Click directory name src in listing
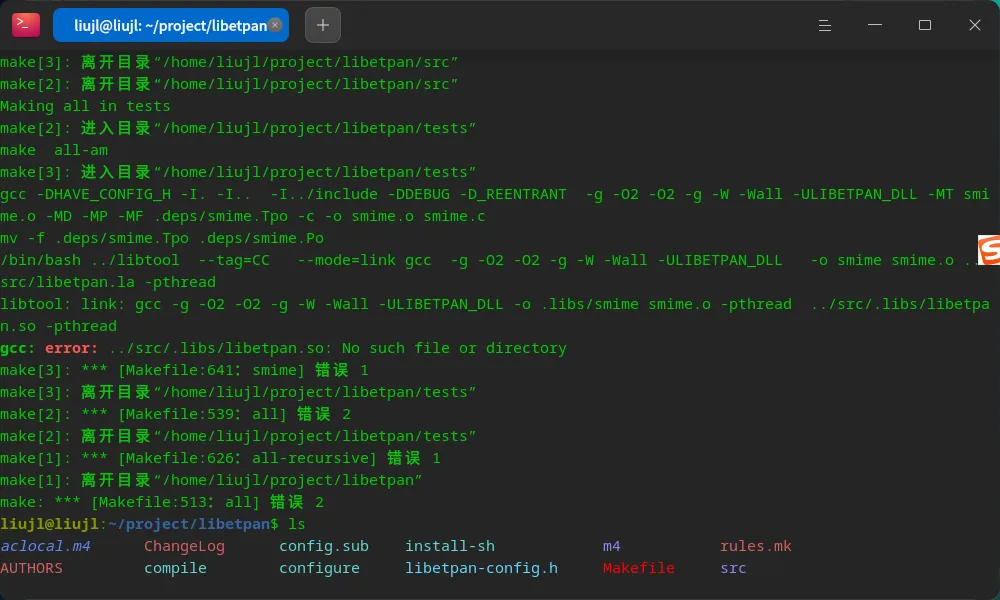Viewport: 1000px width, 600px height. point(733,568)
